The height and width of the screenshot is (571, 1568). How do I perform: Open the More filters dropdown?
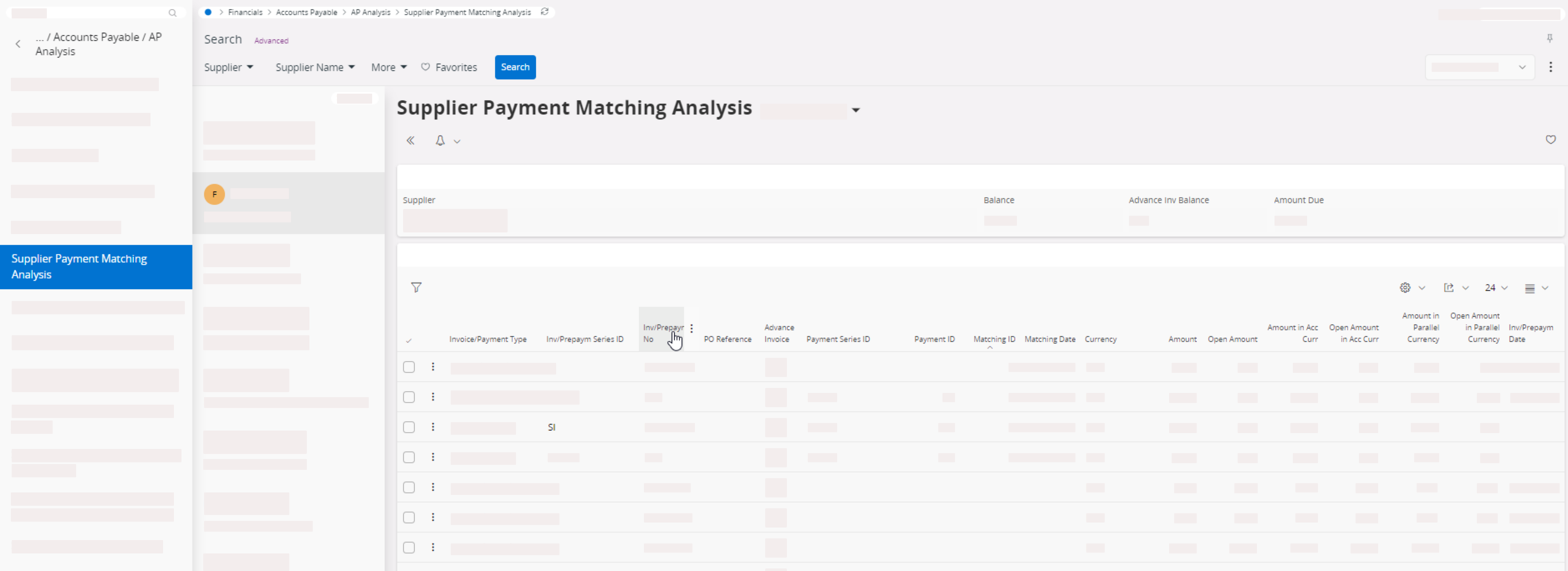[388, 67]
